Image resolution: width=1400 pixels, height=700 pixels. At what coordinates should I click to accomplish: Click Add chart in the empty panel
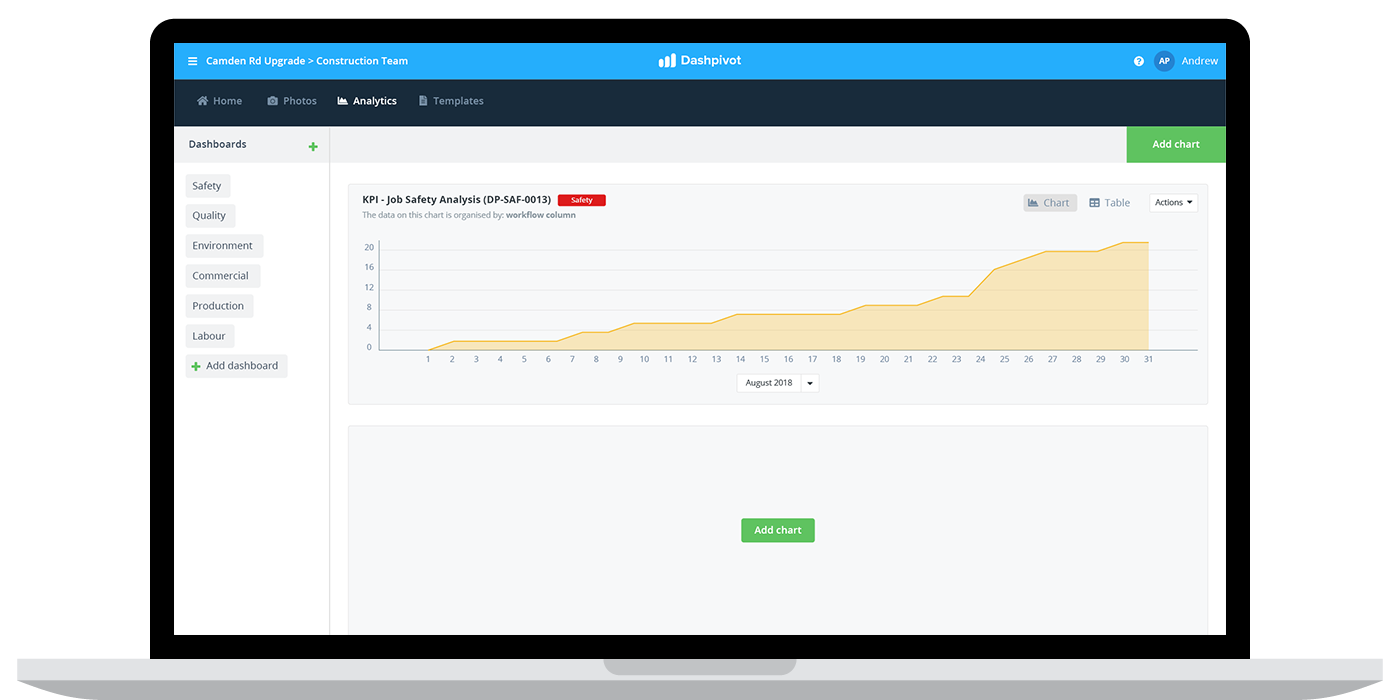point(778,530)
